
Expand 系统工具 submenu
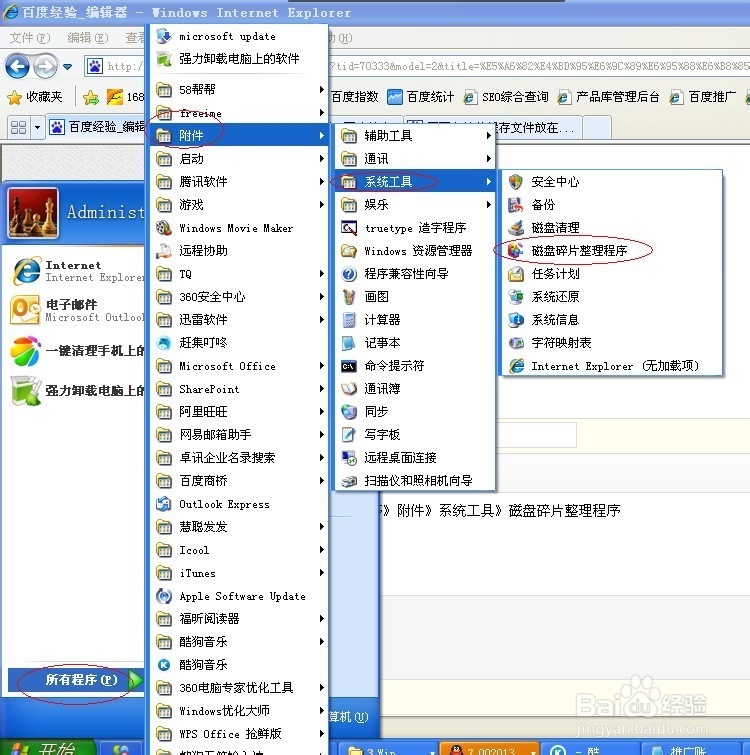(415, 182)
